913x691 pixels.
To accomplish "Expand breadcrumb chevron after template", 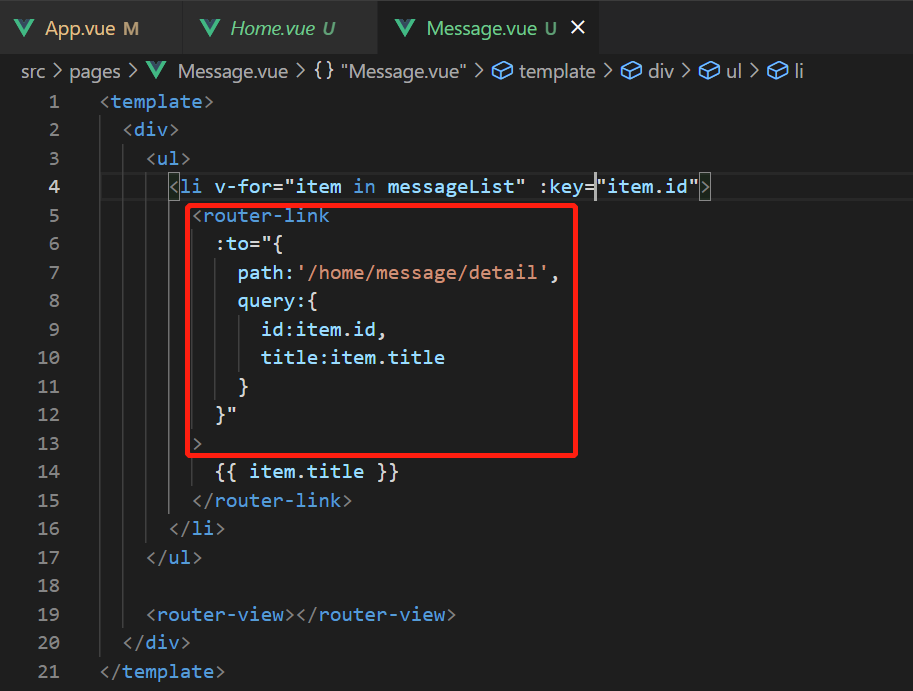I will click(x=608, y=70).
